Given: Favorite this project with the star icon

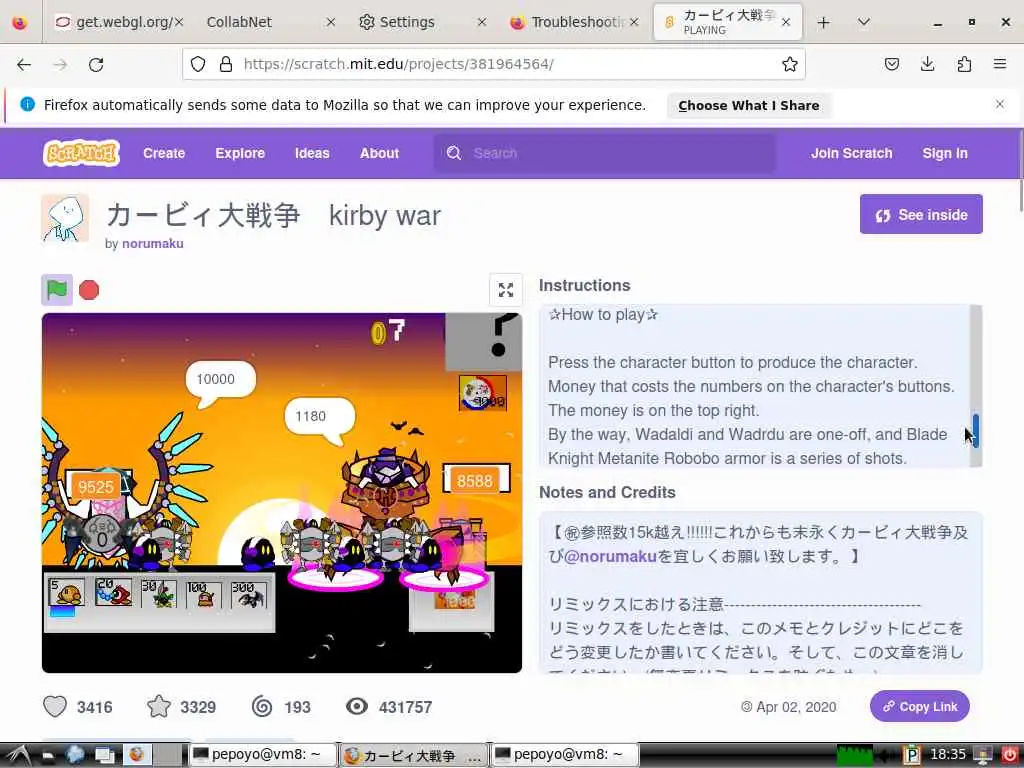Looking at the screenshot, I should [159, 706].
